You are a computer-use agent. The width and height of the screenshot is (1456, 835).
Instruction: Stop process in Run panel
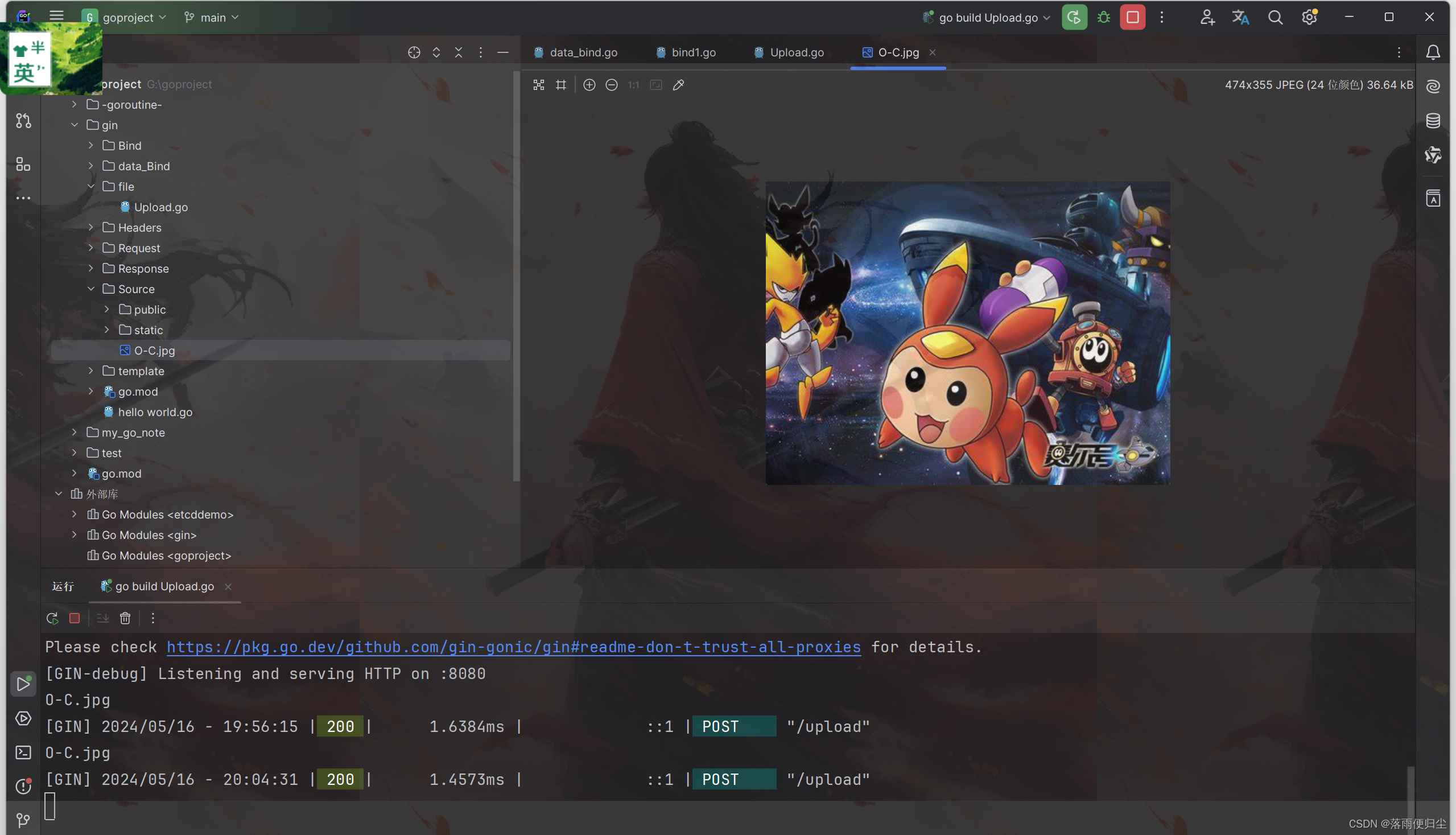click(x=75, y=618)
